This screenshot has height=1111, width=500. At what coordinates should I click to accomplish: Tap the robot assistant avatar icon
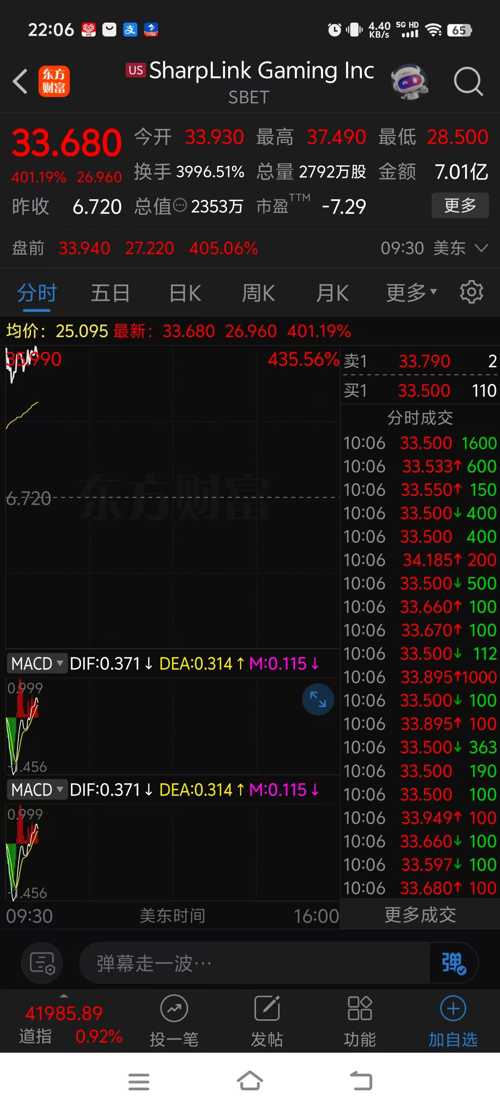click(x=409, y=82)
